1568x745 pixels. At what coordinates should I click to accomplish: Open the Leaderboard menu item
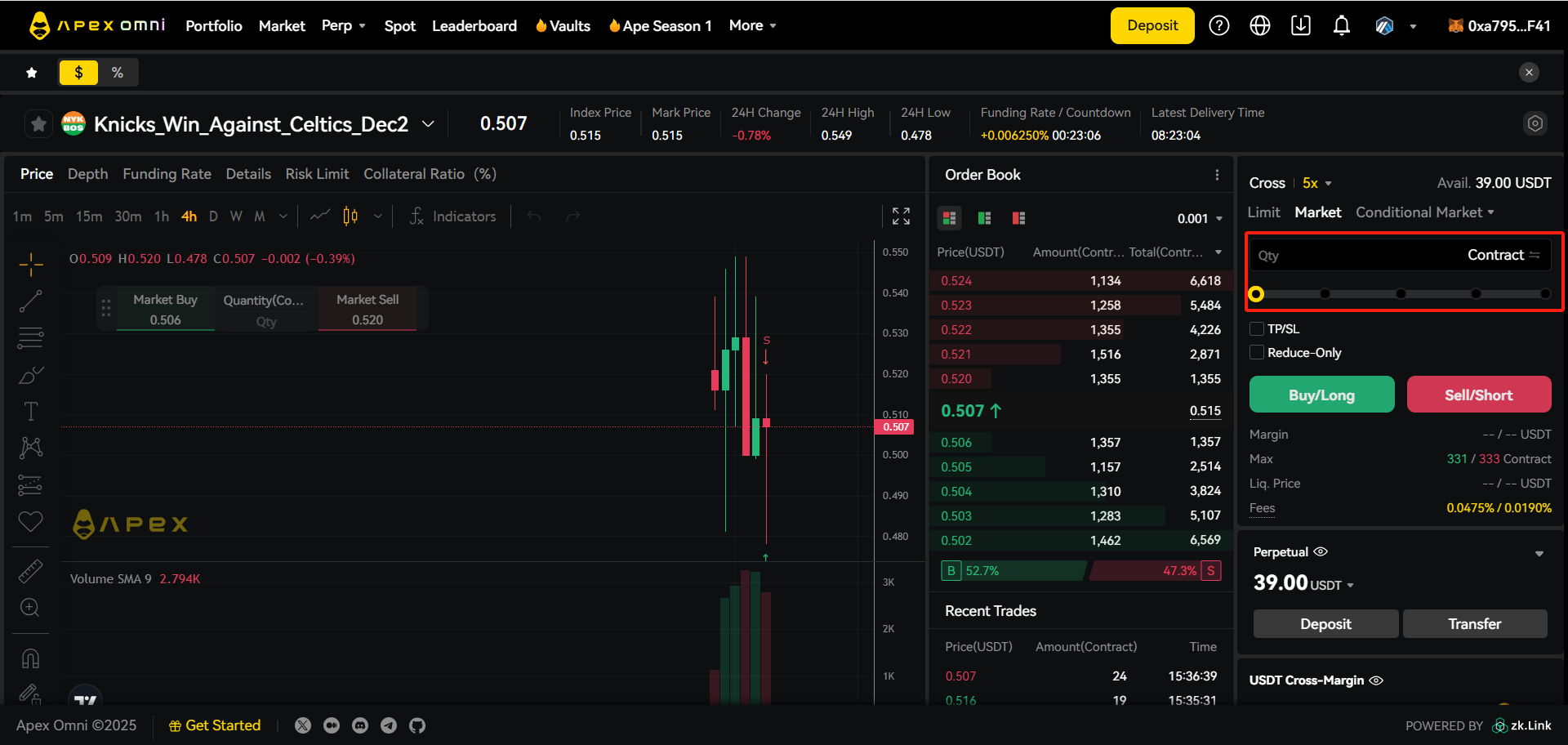click(474, 26)
